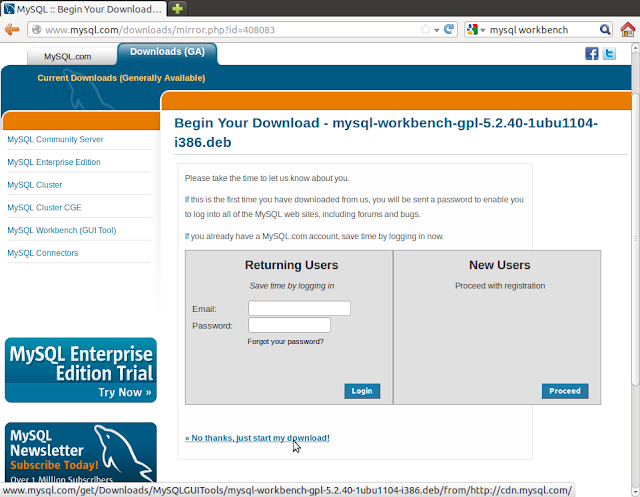This screenshot has width=640, height=497.
Task: Open the search engine selector dropdown
Action: 476,29
